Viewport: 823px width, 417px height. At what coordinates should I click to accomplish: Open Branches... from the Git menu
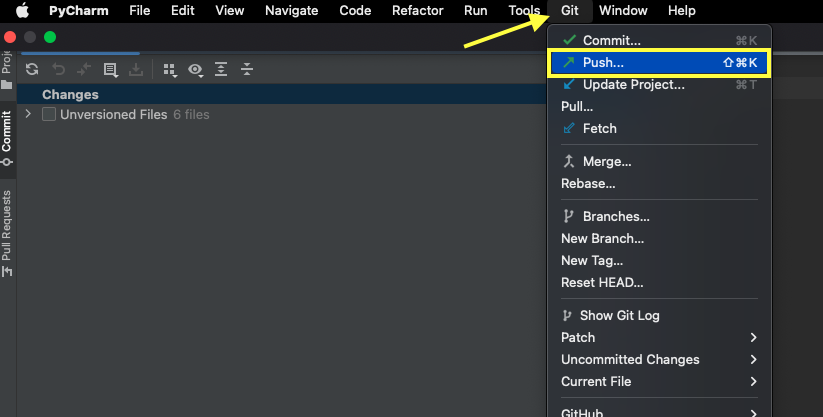[x=659, y=216]
